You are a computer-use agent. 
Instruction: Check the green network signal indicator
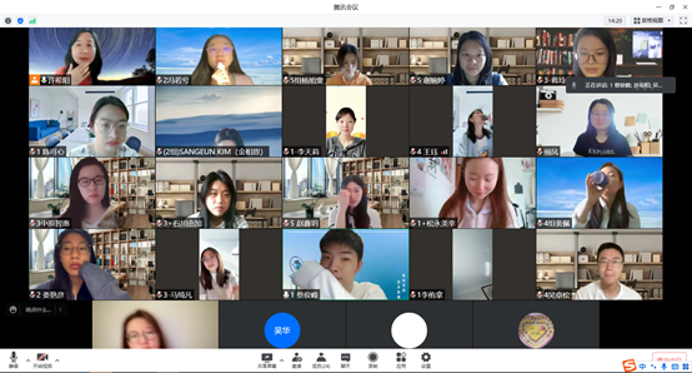tap(32, 21)
